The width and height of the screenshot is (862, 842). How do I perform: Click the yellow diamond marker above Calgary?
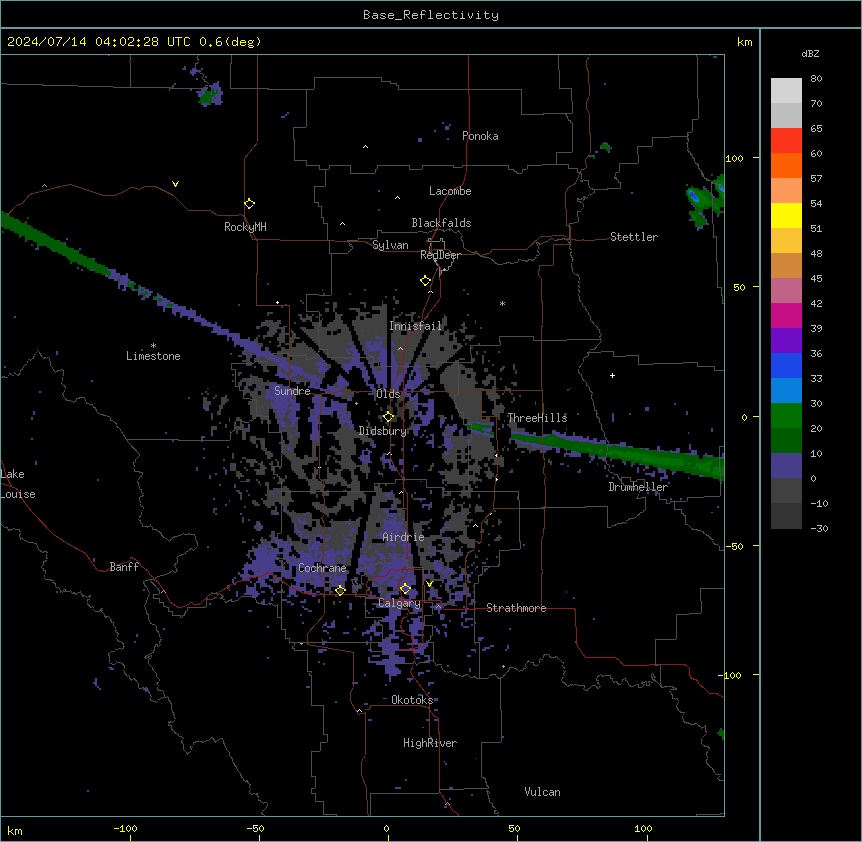click(x=405, y=589)
